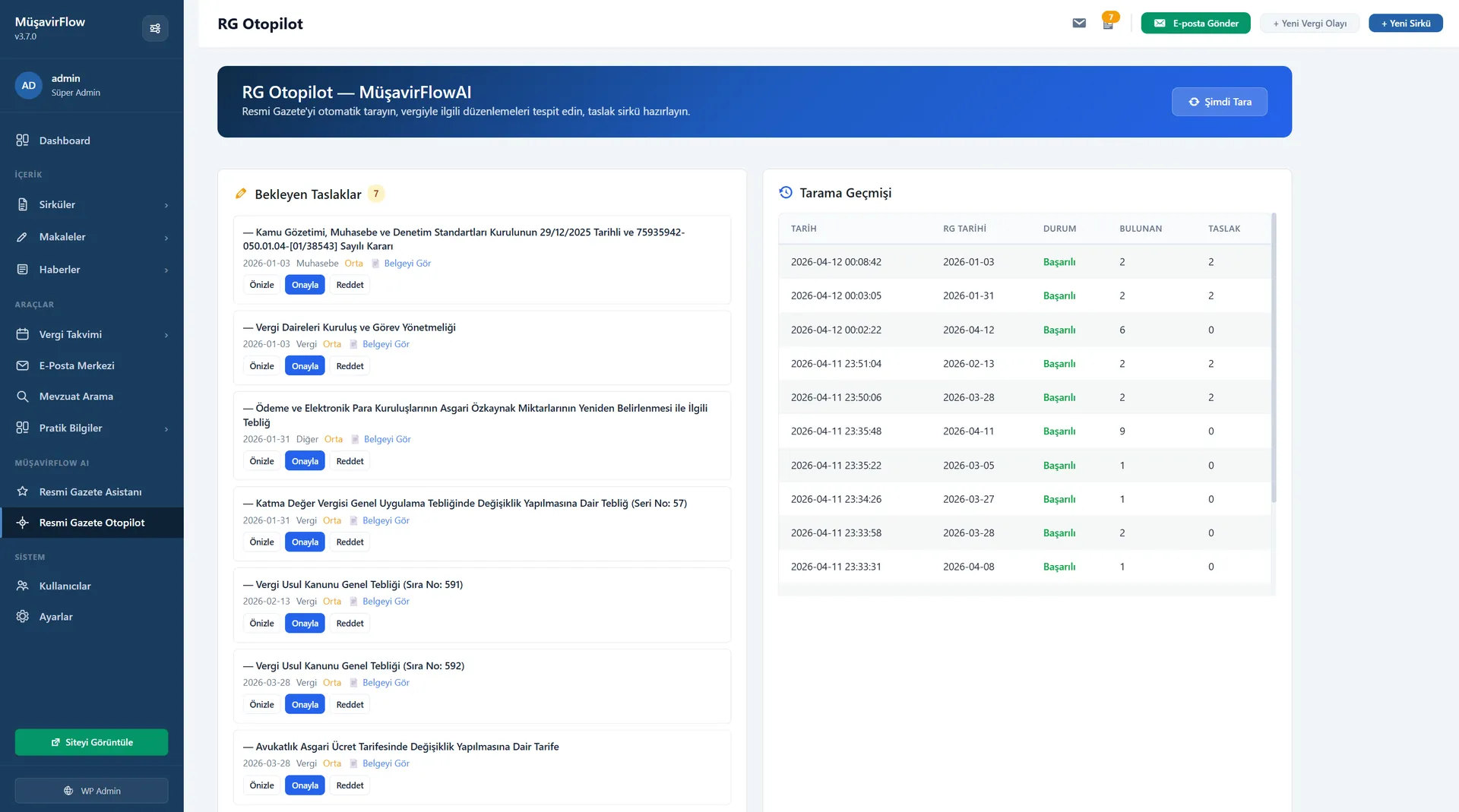Click the Sirküler document icon

(x=23, y=204)
